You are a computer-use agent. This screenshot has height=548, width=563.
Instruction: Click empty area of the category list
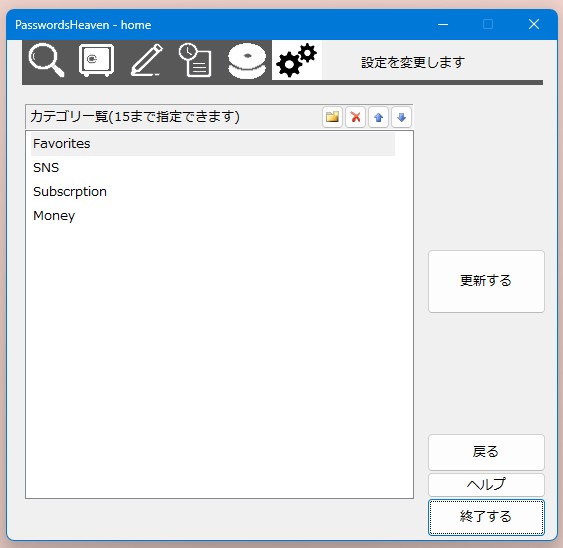219,359
